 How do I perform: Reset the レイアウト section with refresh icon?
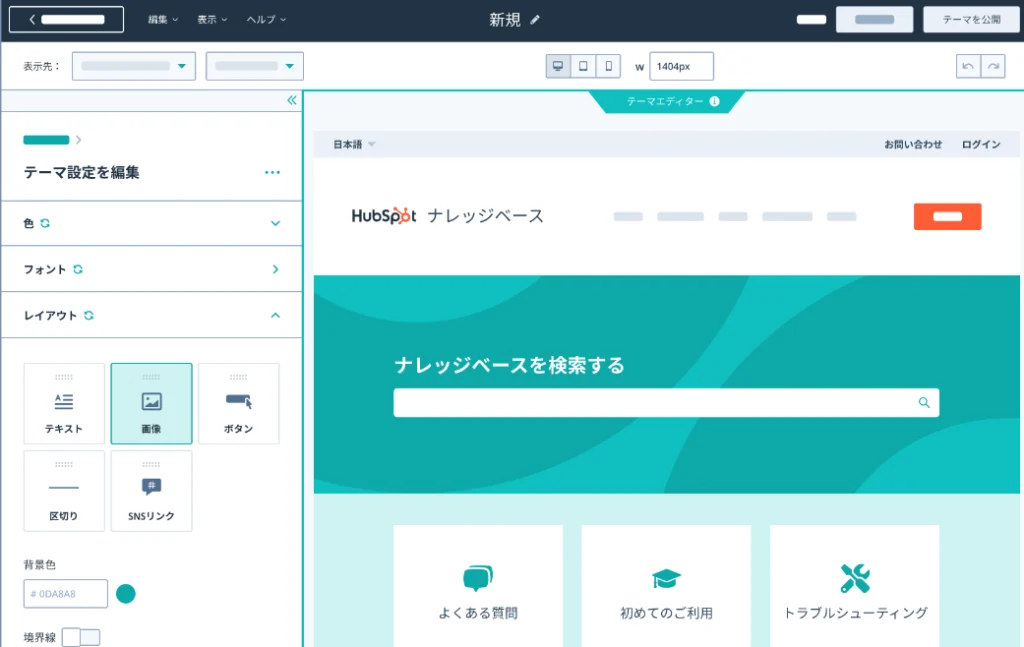pyautogui.click(x=89, y=315)
